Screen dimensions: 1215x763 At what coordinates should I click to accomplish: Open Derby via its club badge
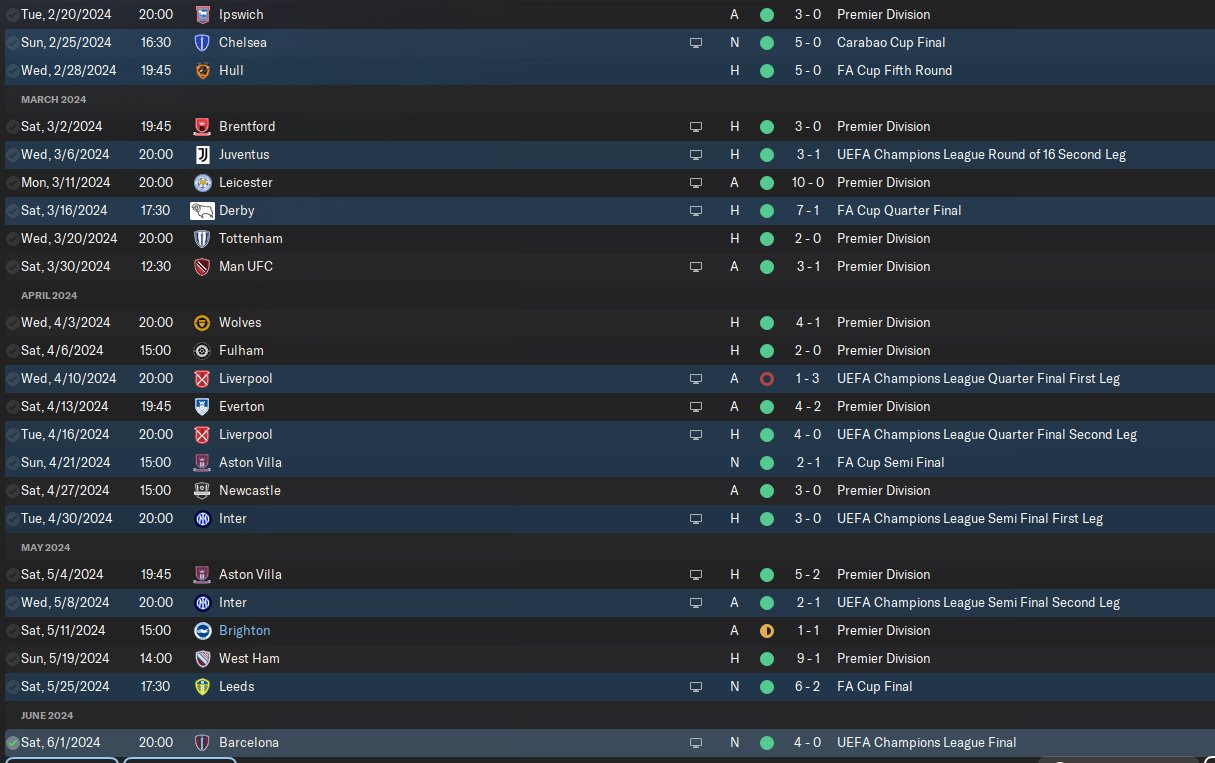tap(202, 211)
